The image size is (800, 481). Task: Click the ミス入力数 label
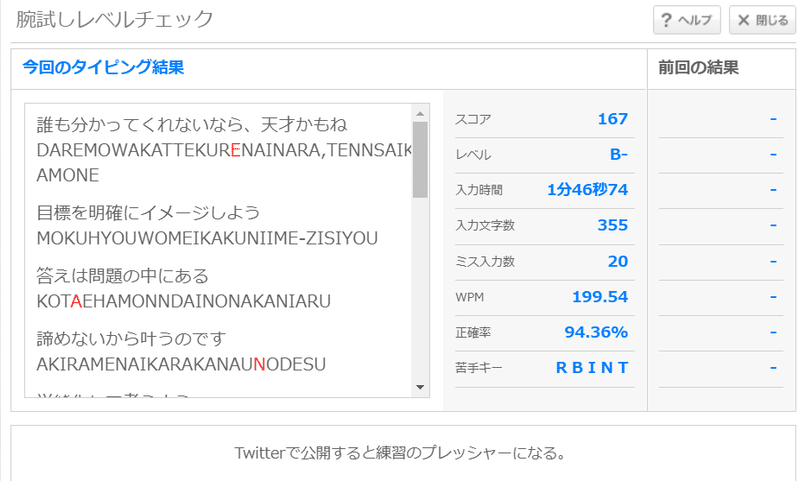485,262
